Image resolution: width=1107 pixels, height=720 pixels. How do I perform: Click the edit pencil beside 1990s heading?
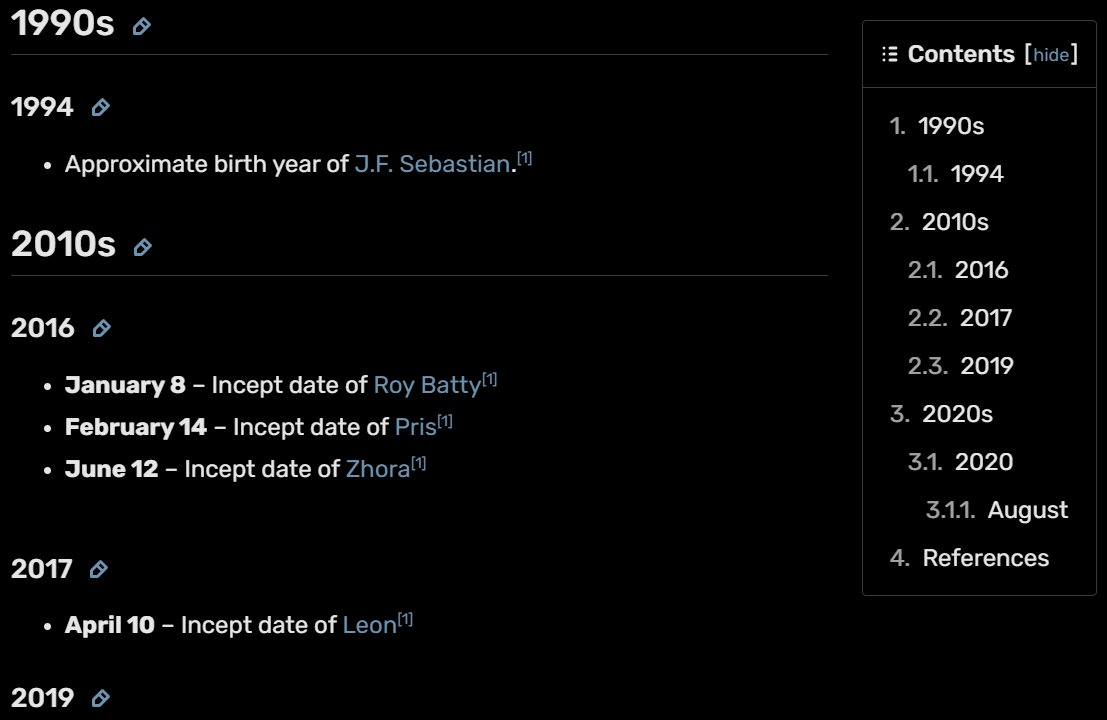coord(142,27)
